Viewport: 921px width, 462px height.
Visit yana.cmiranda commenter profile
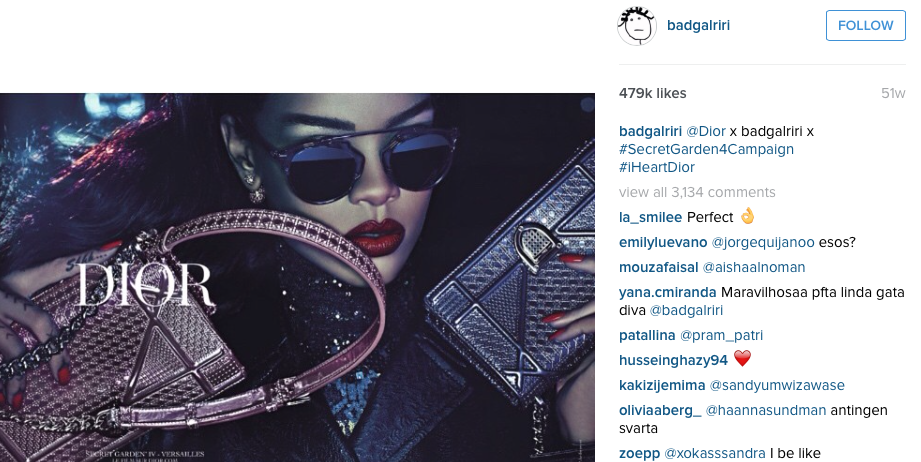[x=668, y=292]
